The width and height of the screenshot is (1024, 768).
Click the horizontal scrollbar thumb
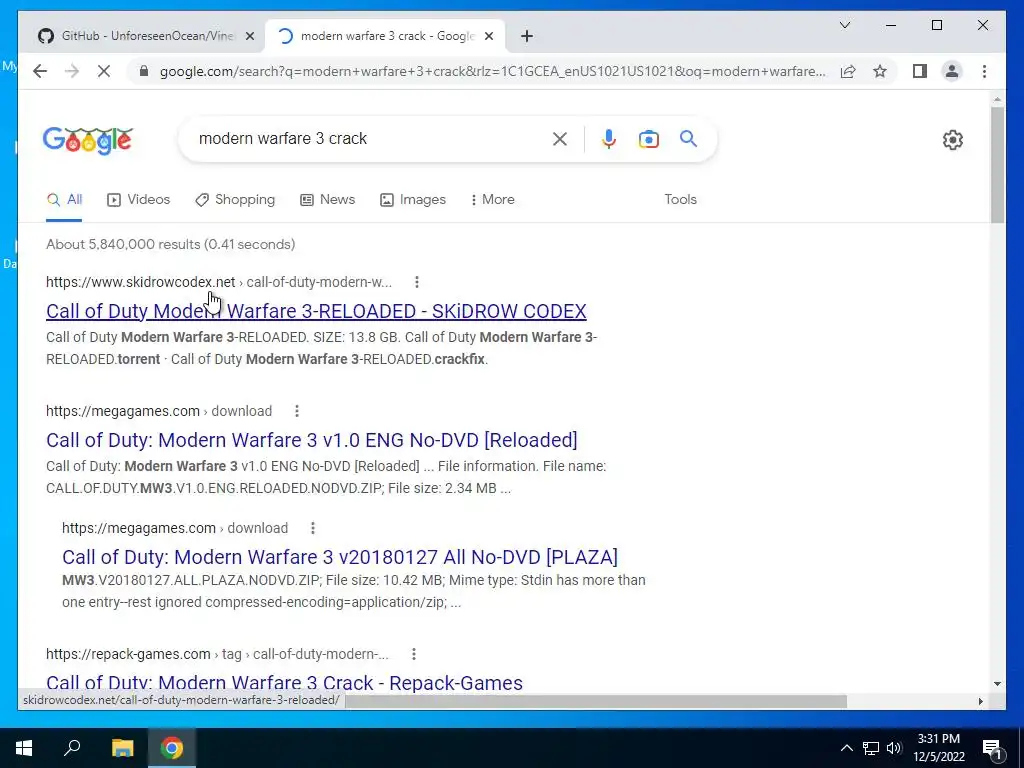pyautogui.click(x=596, y=701)
